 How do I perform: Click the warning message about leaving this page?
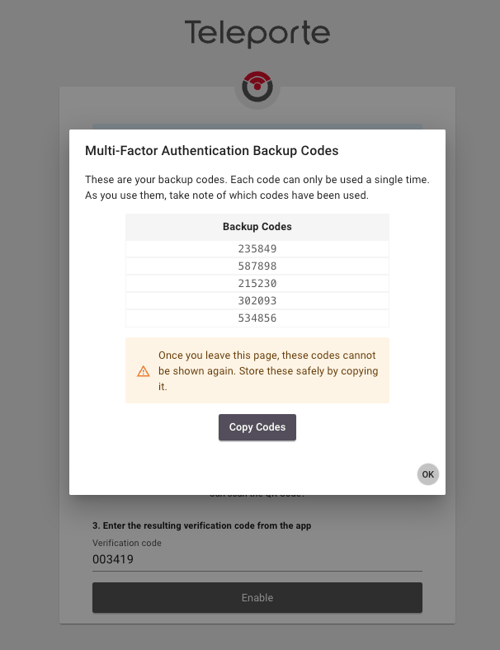[268, 371]
